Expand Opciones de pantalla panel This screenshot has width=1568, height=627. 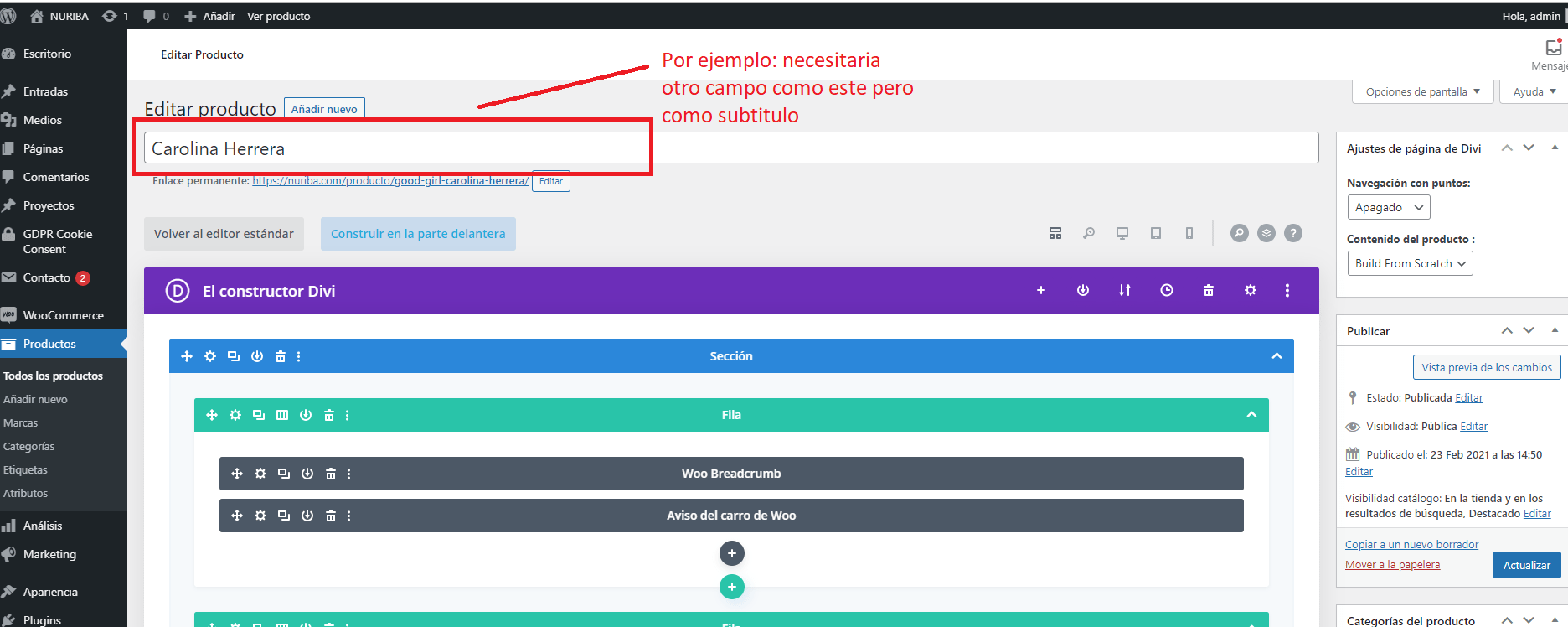(x=1423, y=91)
